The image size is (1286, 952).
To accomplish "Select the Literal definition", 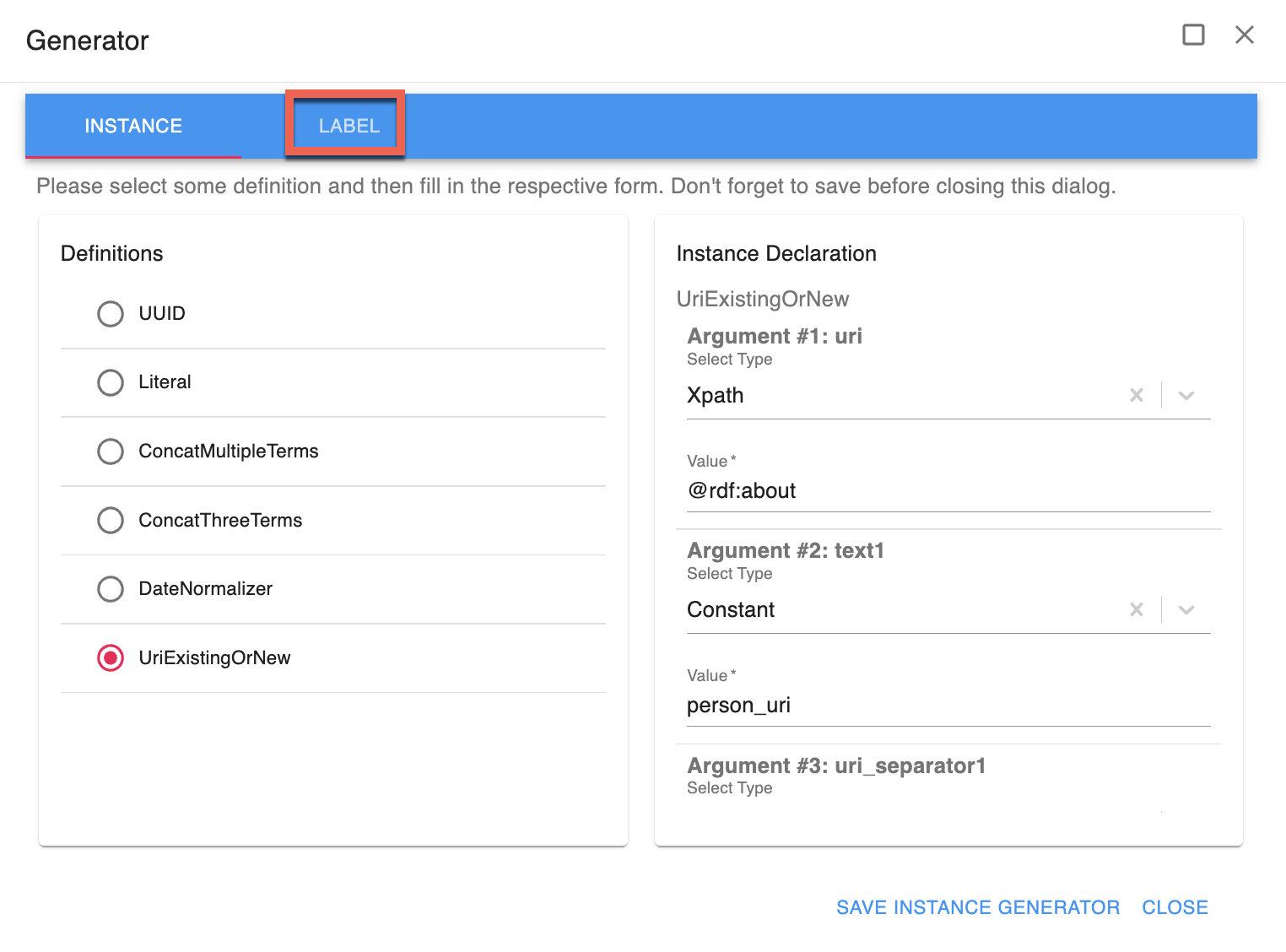I will tap(111, 382).
